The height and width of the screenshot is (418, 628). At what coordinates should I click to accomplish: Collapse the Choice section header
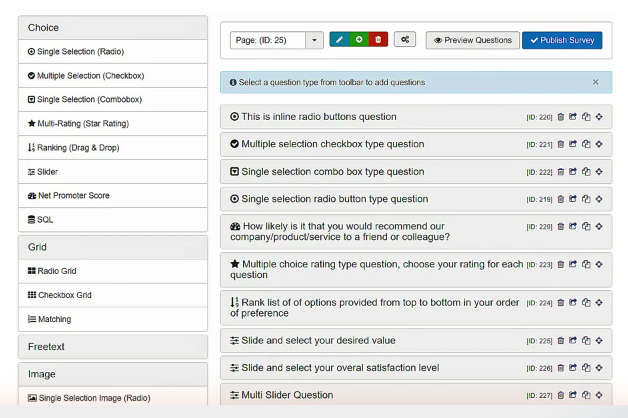pyautogui.click(x=113, y=28)
